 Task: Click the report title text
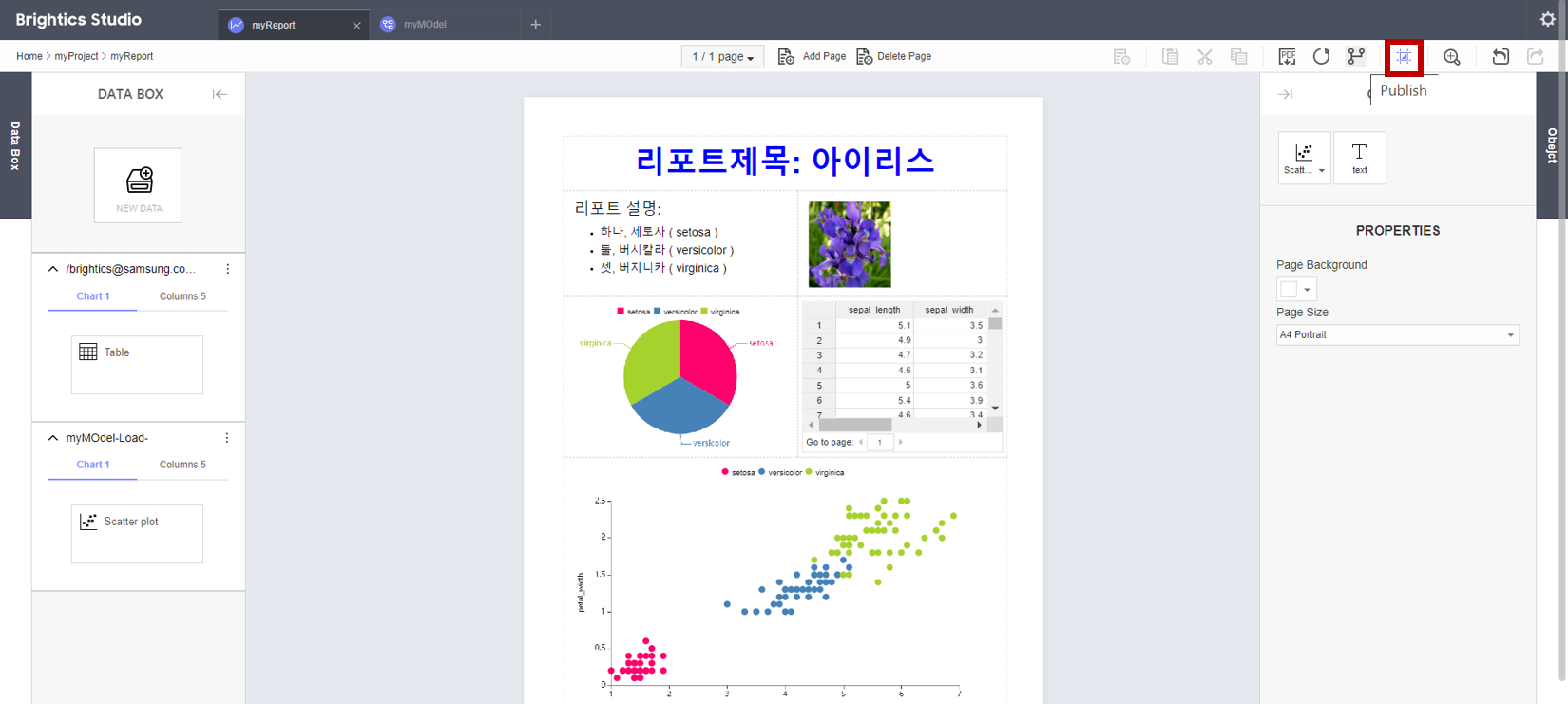coord(785,161)
